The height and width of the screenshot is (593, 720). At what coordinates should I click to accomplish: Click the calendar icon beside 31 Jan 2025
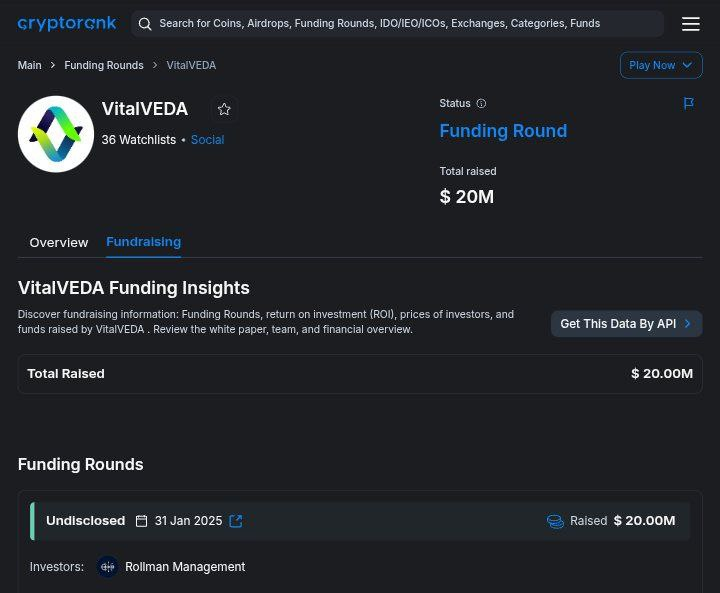coord(141,521)
